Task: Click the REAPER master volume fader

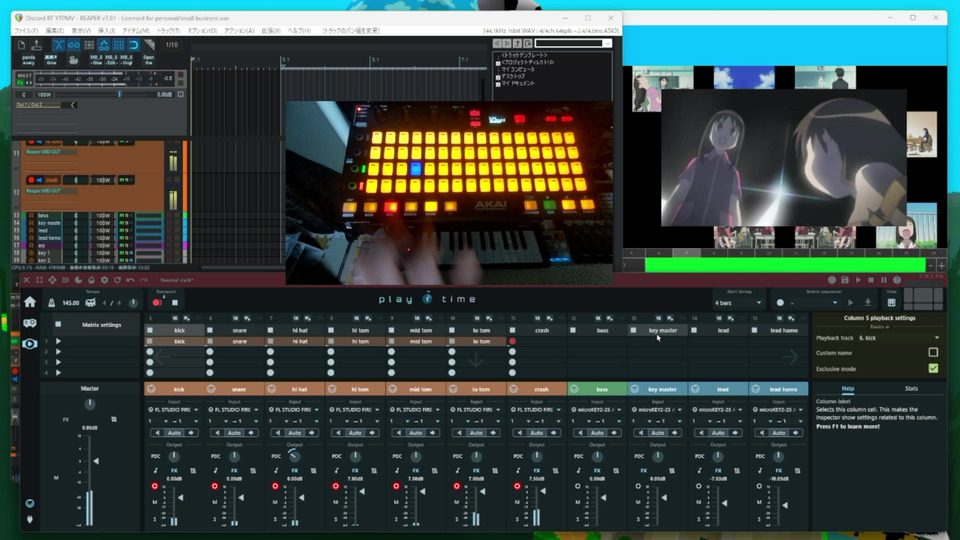Action: click(x=119, y=94)
